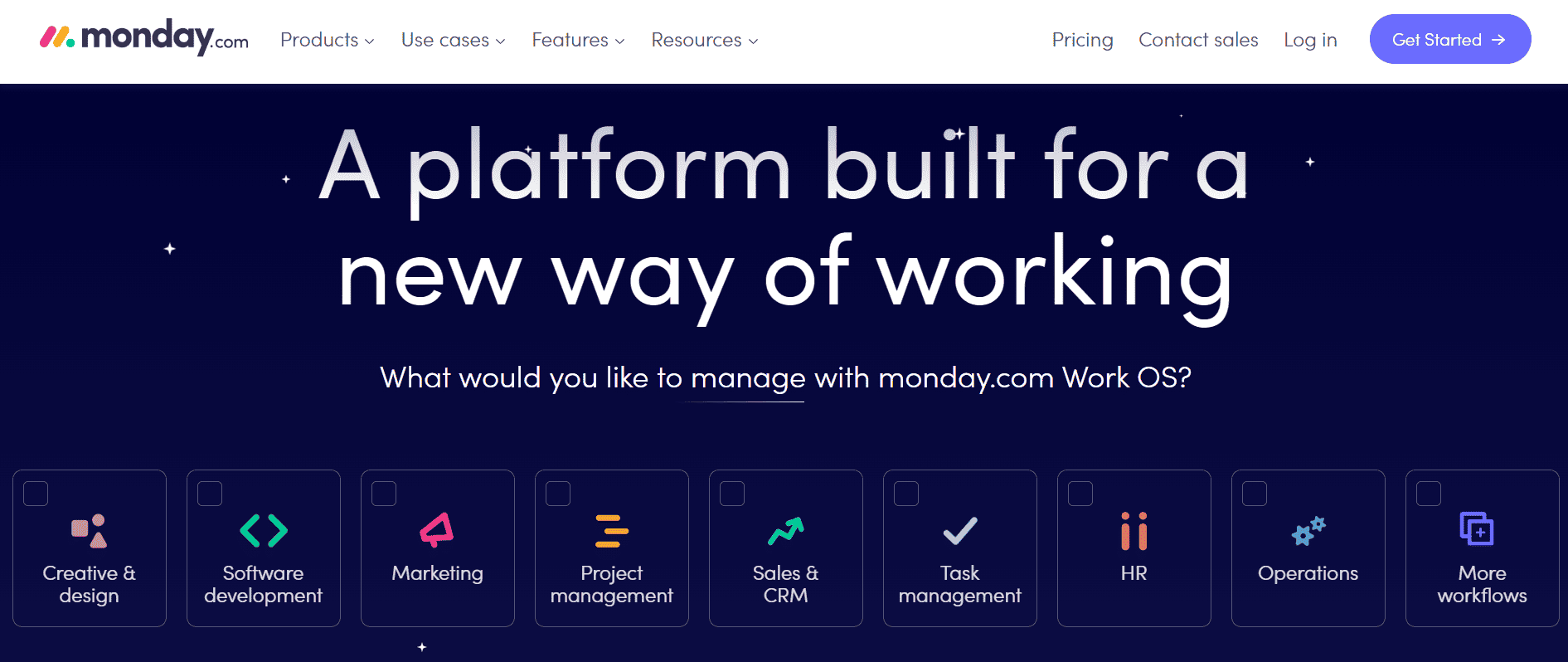Click the Get Started button text

(1436, 40)
